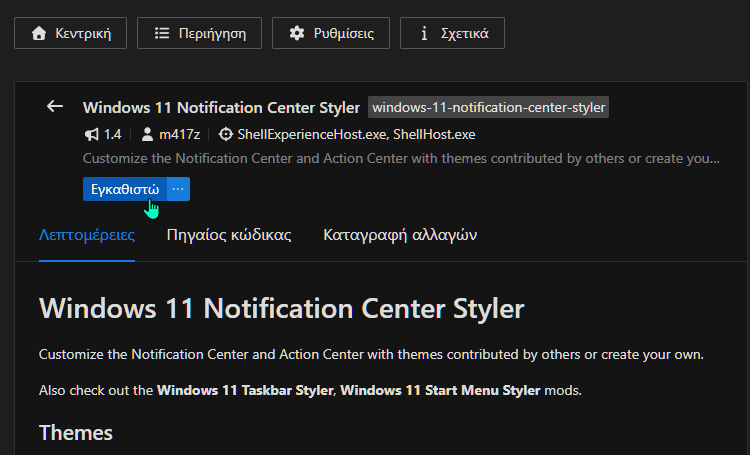This screenshot has height=455, width=750.
Task: Click the target processes crosshair icon
Action: pyautogui.click(x=225, y=134)
